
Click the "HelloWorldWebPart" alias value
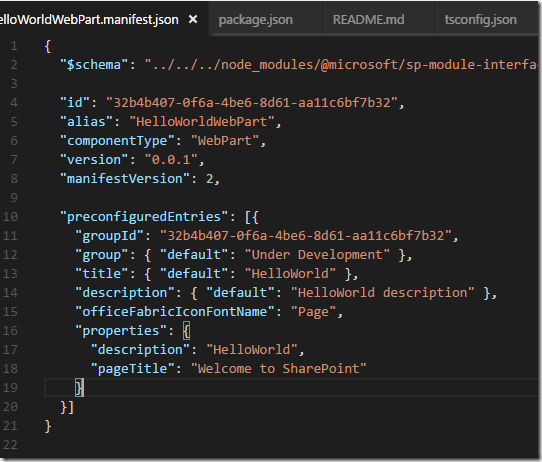pos(202,122)
